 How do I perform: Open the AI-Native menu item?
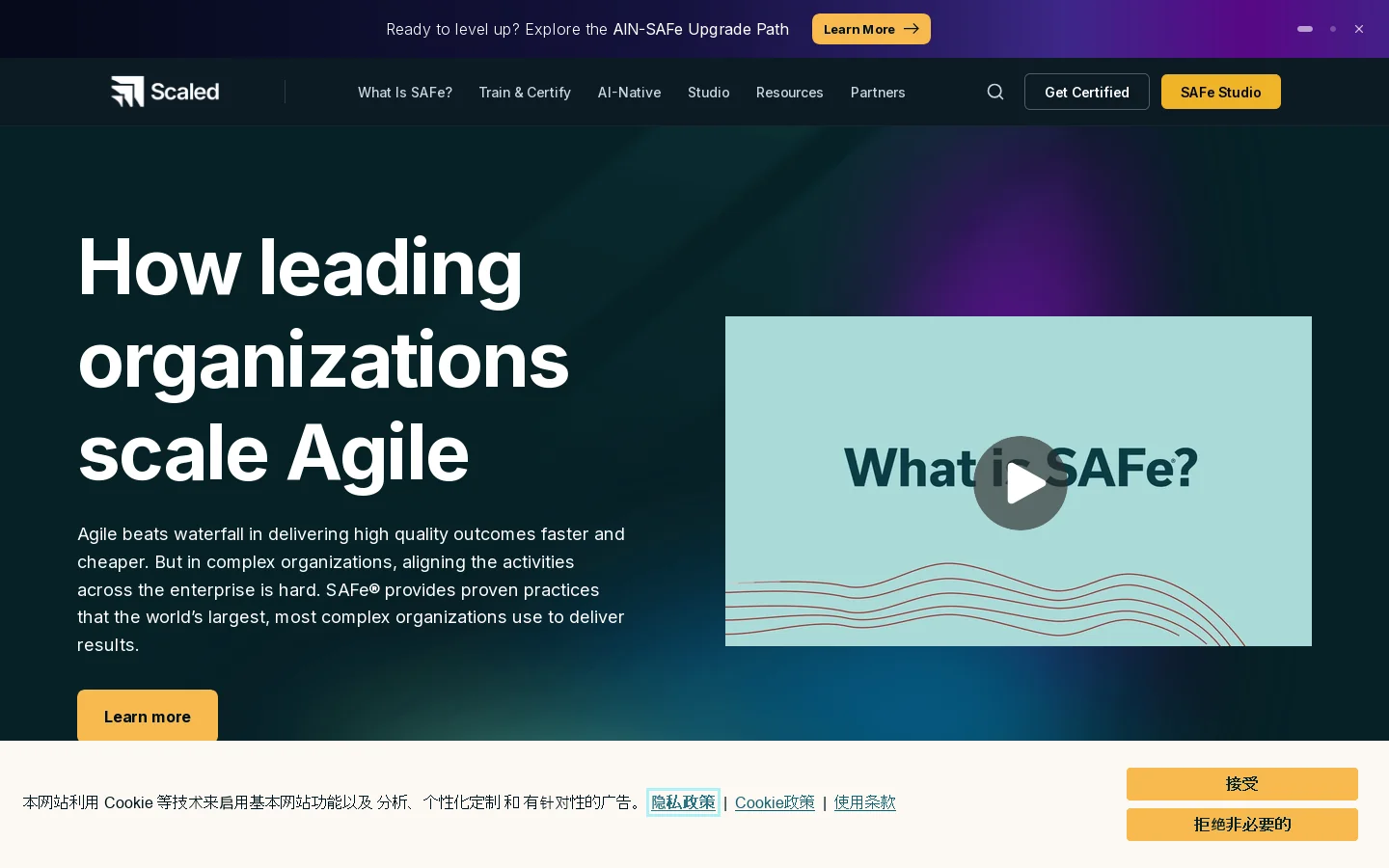coord(629,93)
